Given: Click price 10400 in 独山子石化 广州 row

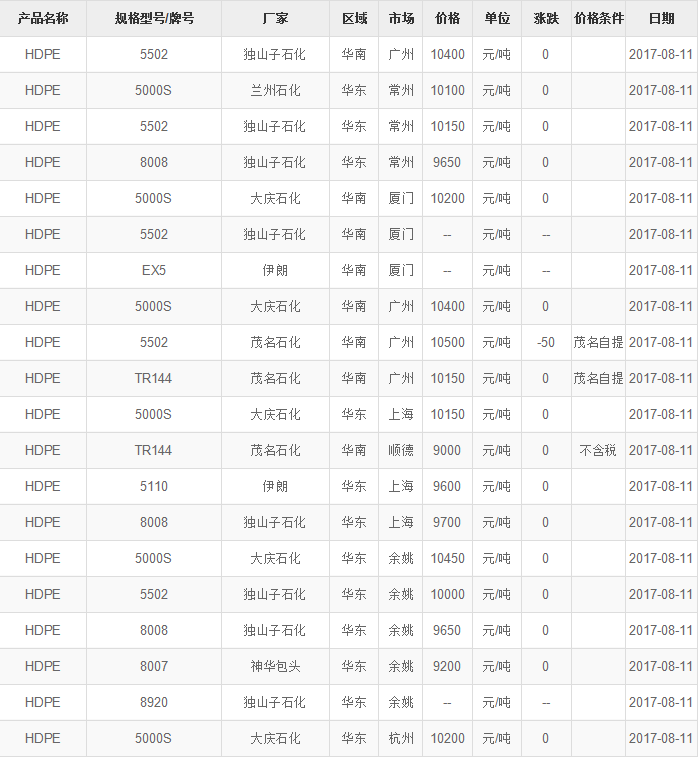Looking at the screenshot, I should point(447,55).
